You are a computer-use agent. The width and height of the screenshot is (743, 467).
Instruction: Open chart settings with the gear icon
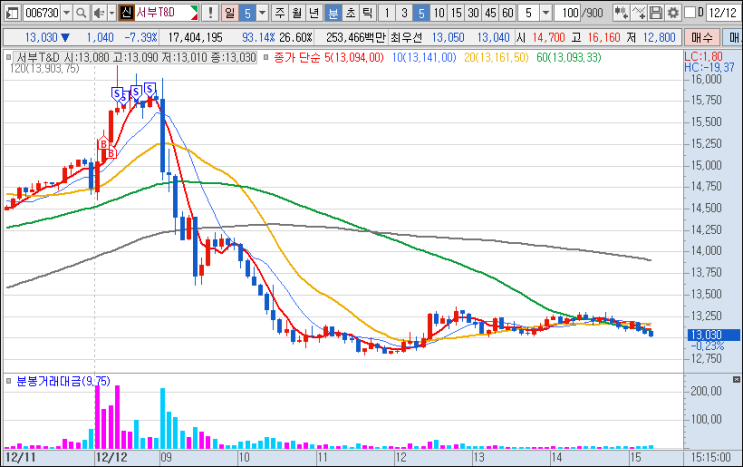click(672, 13)
